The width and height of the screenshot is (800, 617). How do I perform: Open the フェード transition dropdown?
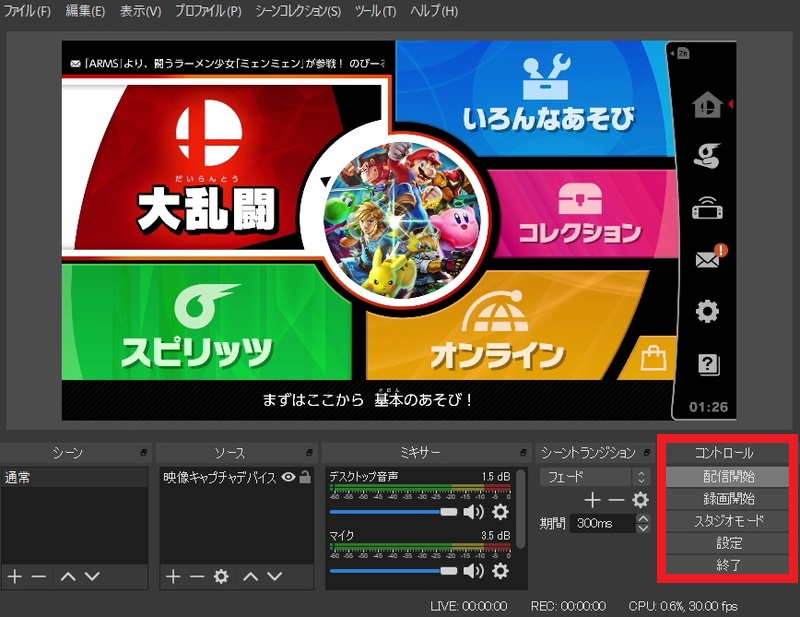(x=595, y=477)
